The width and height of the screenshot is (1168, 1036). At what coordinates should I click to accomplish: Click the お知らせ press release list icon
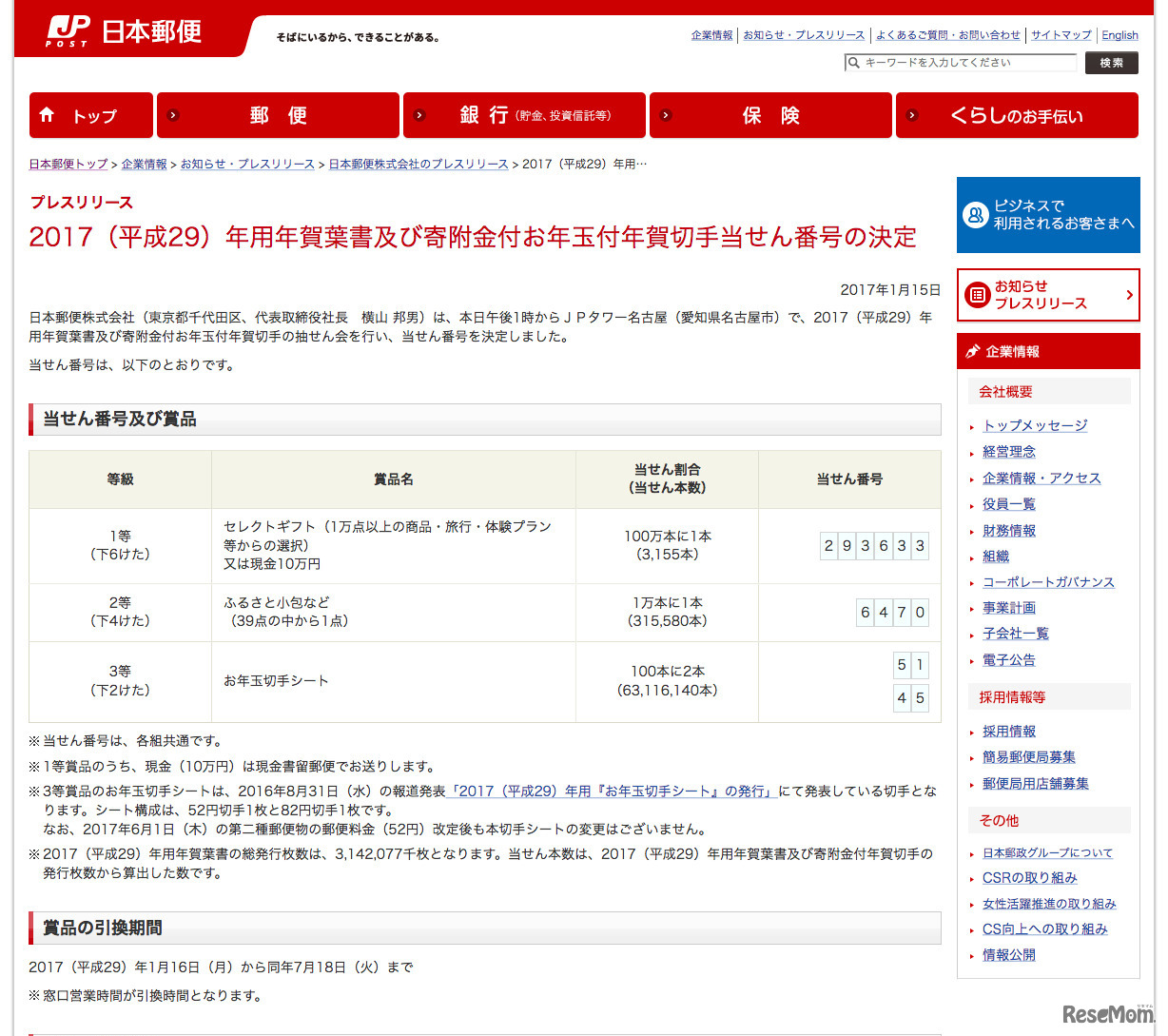pyautogui.click(x=977, y=295)
